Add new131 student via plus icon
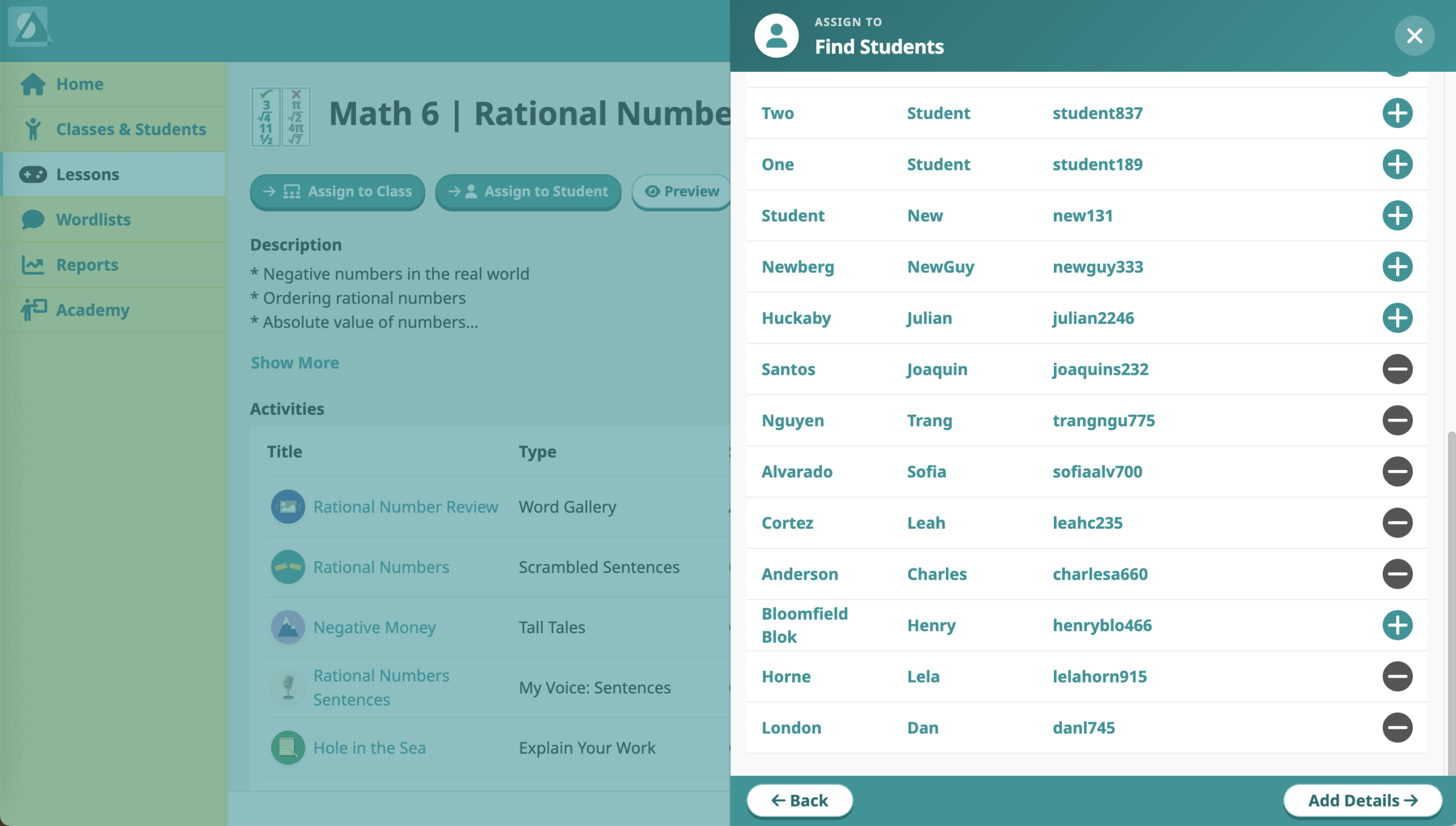The height and width of the screenshot is (826, 1456). (1397, 215)
